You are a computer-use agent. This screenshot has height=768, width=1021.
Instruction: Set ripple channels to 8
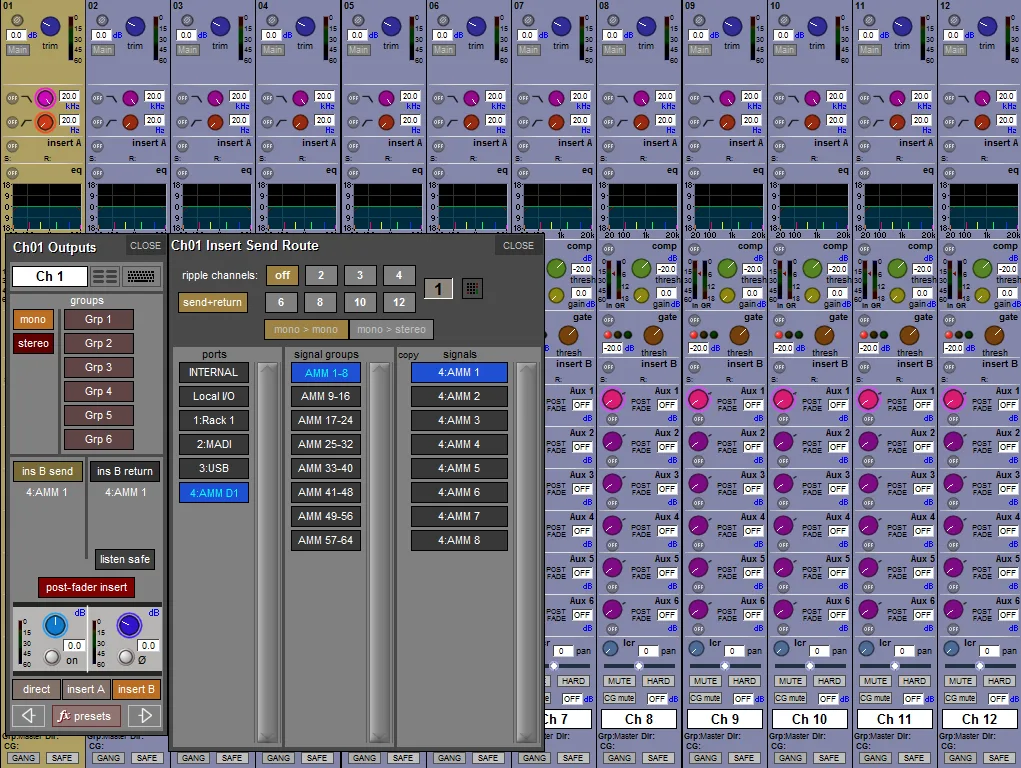(x=320, y=302)
